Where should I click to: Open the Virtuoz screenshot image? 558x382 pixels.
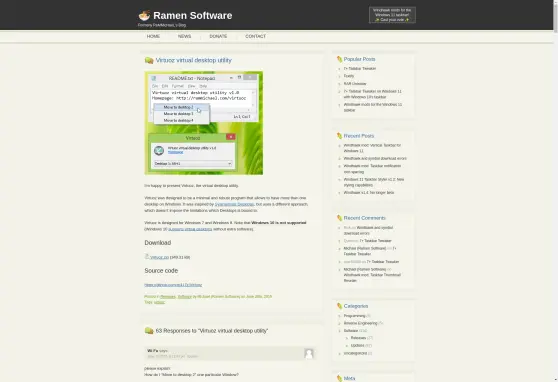click(204, 123)
